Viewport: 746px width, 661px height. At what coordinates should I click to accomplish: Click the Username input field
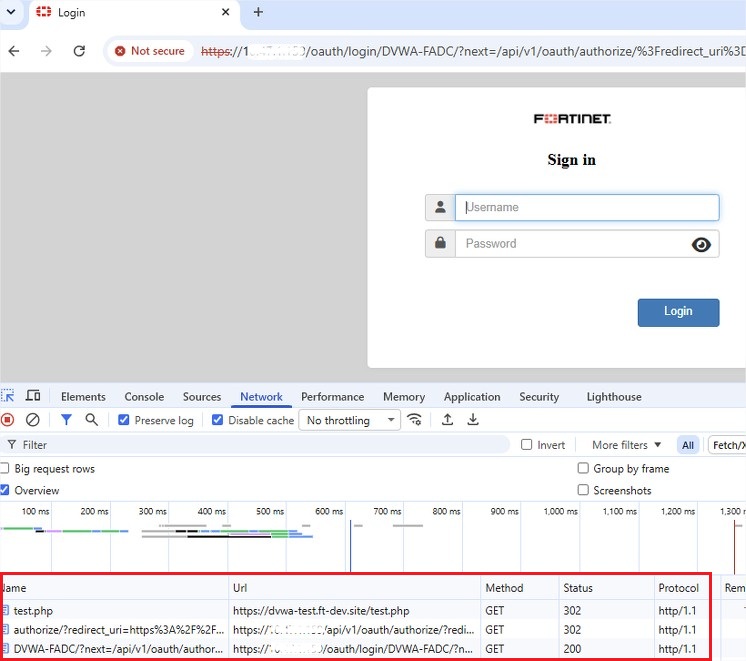coord(587,207)
